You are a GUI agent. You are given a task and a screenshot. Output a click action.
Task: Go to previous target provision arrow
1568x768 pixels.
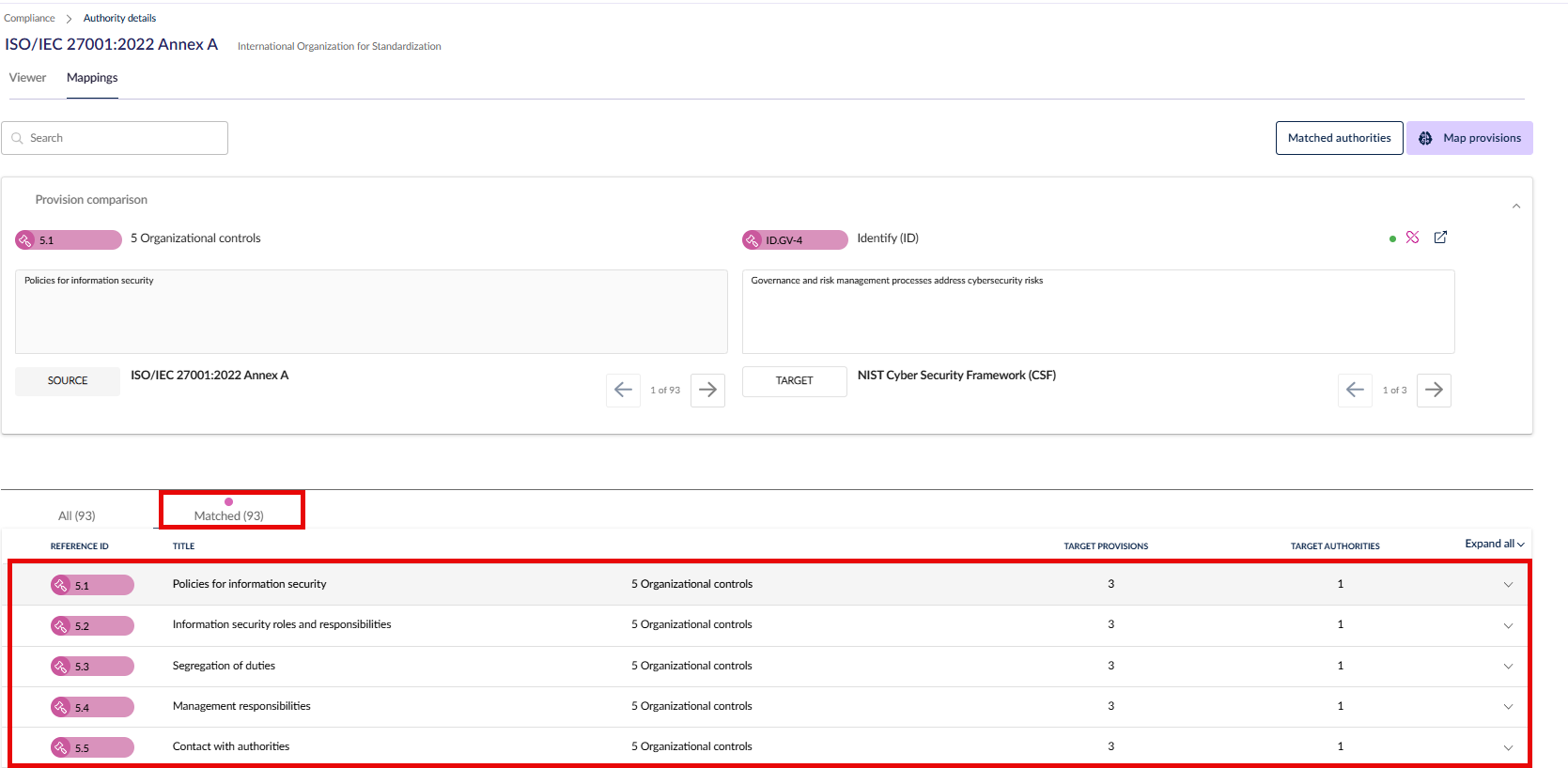[1355, 390]
